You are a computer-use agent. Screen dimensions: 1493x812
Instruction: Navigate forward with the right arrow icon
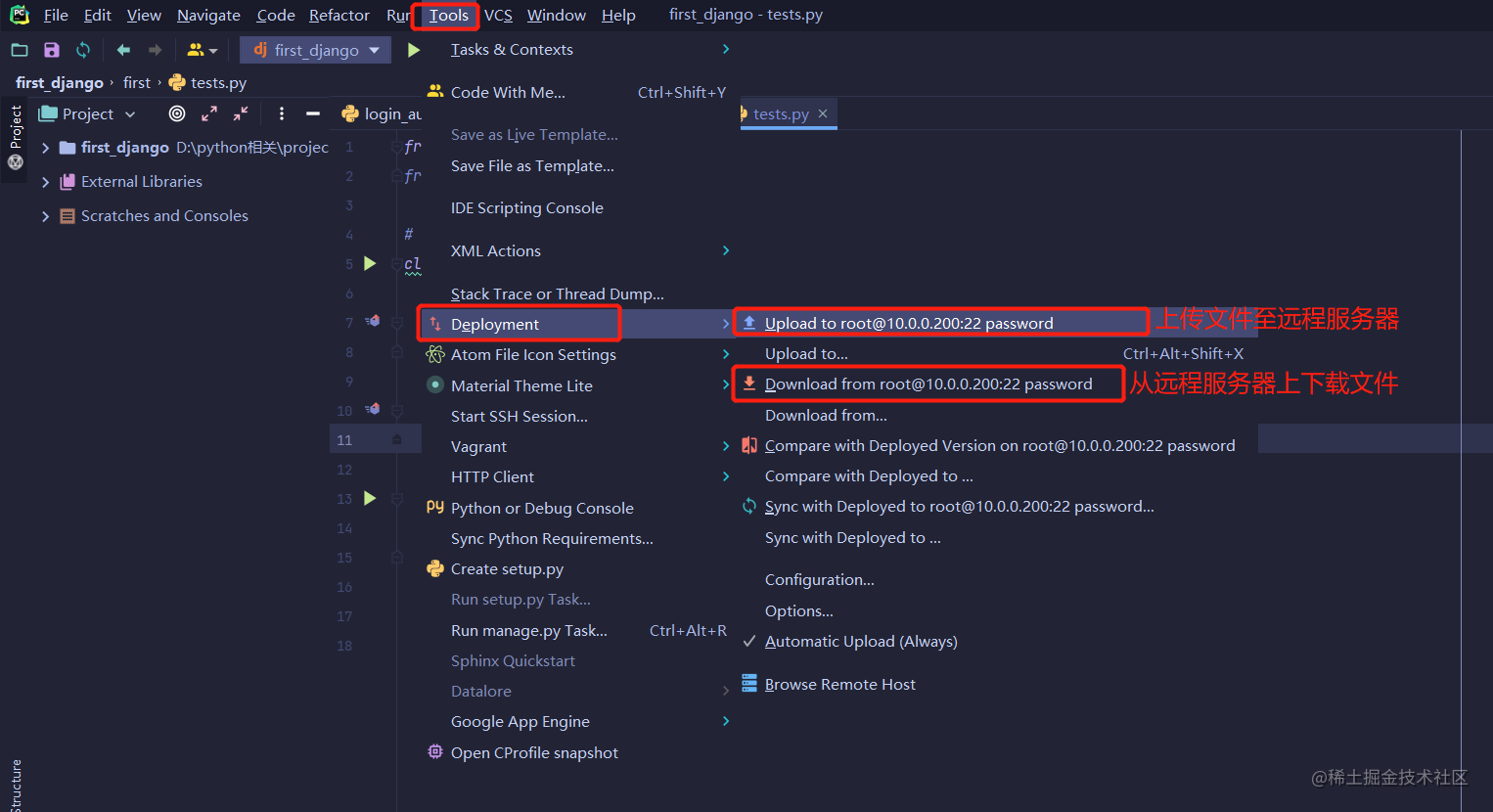(155, 50)
